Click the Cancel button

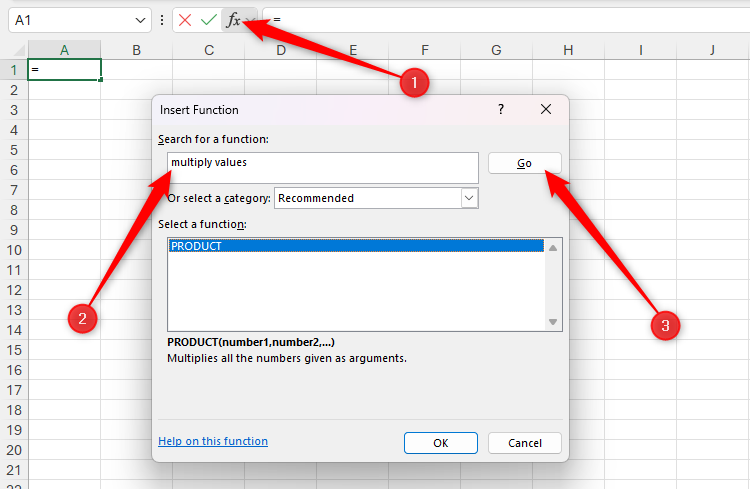click(525, 443)
